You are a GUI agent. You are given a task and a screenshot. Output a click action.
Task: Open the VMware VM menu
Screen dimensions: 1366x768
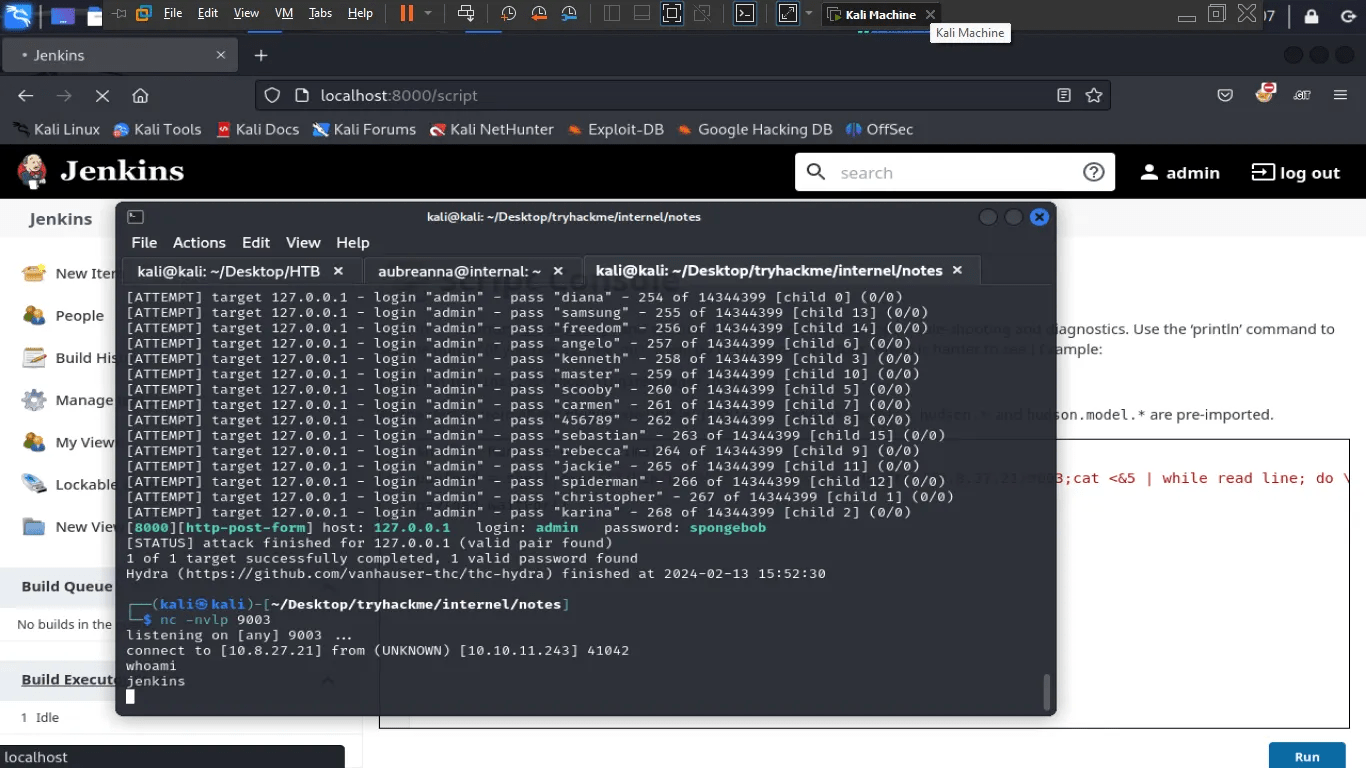[283, 13]
